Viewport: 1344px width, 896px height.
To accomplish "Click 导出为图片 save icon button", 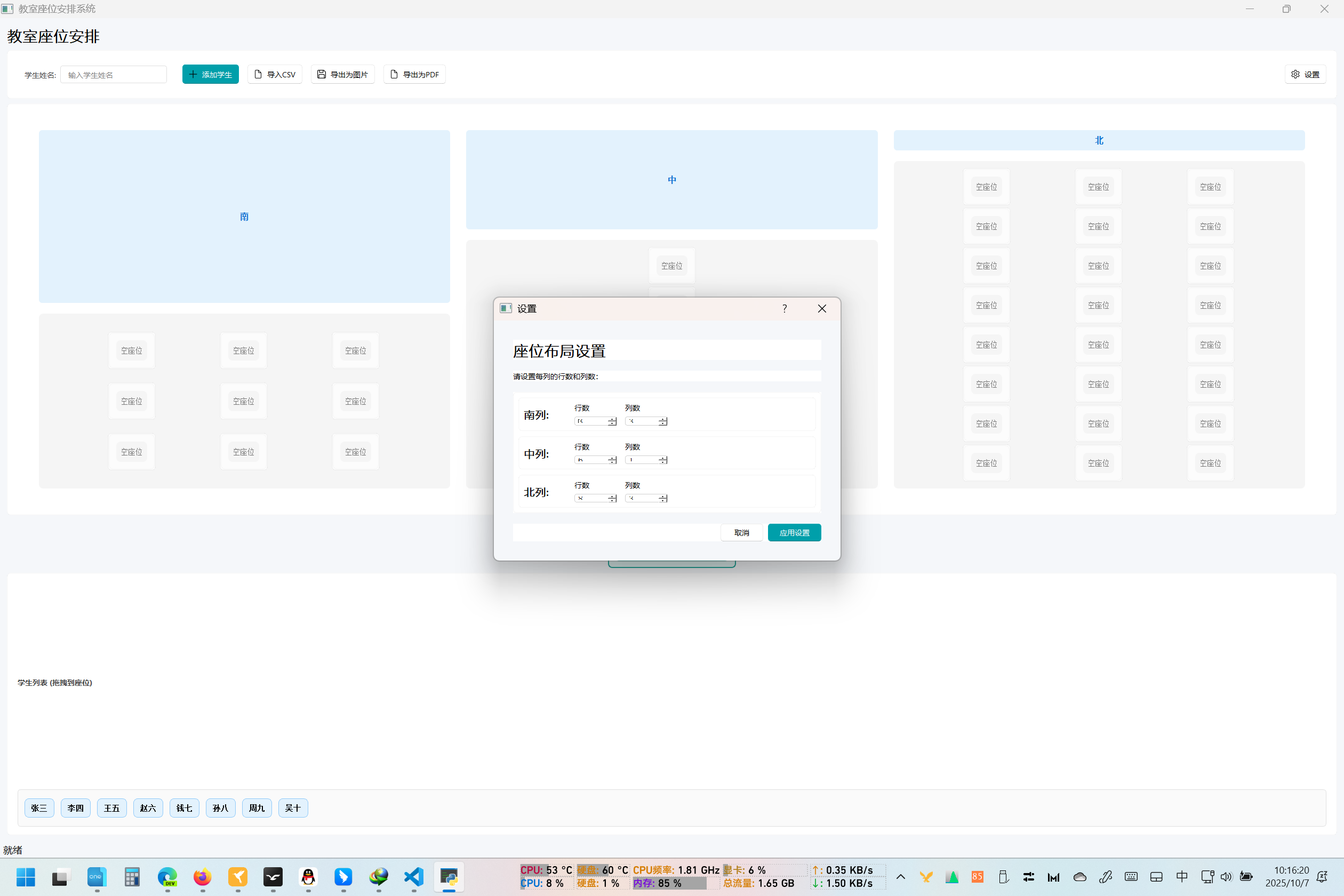I will [x=342, y=74].
